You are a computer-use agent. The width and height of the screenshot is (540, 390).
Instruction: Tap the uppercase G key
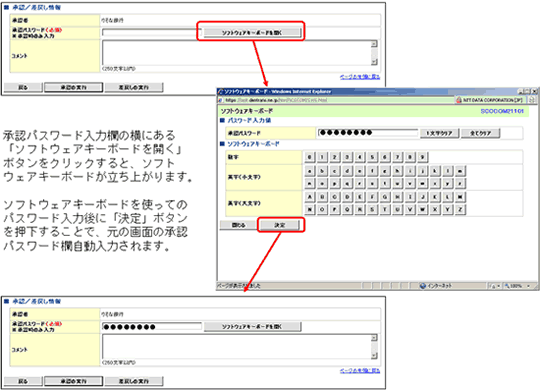coord(385,197)
